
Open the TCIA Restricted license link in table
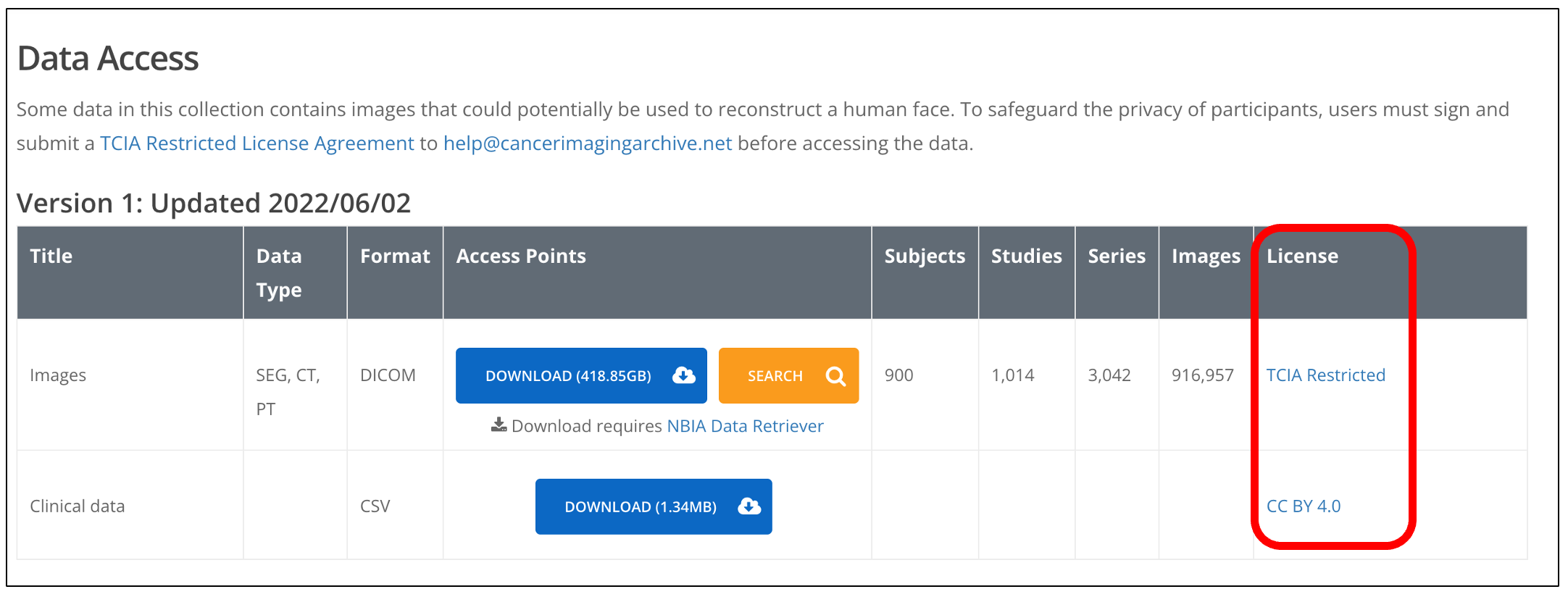tap(1325, 375)
